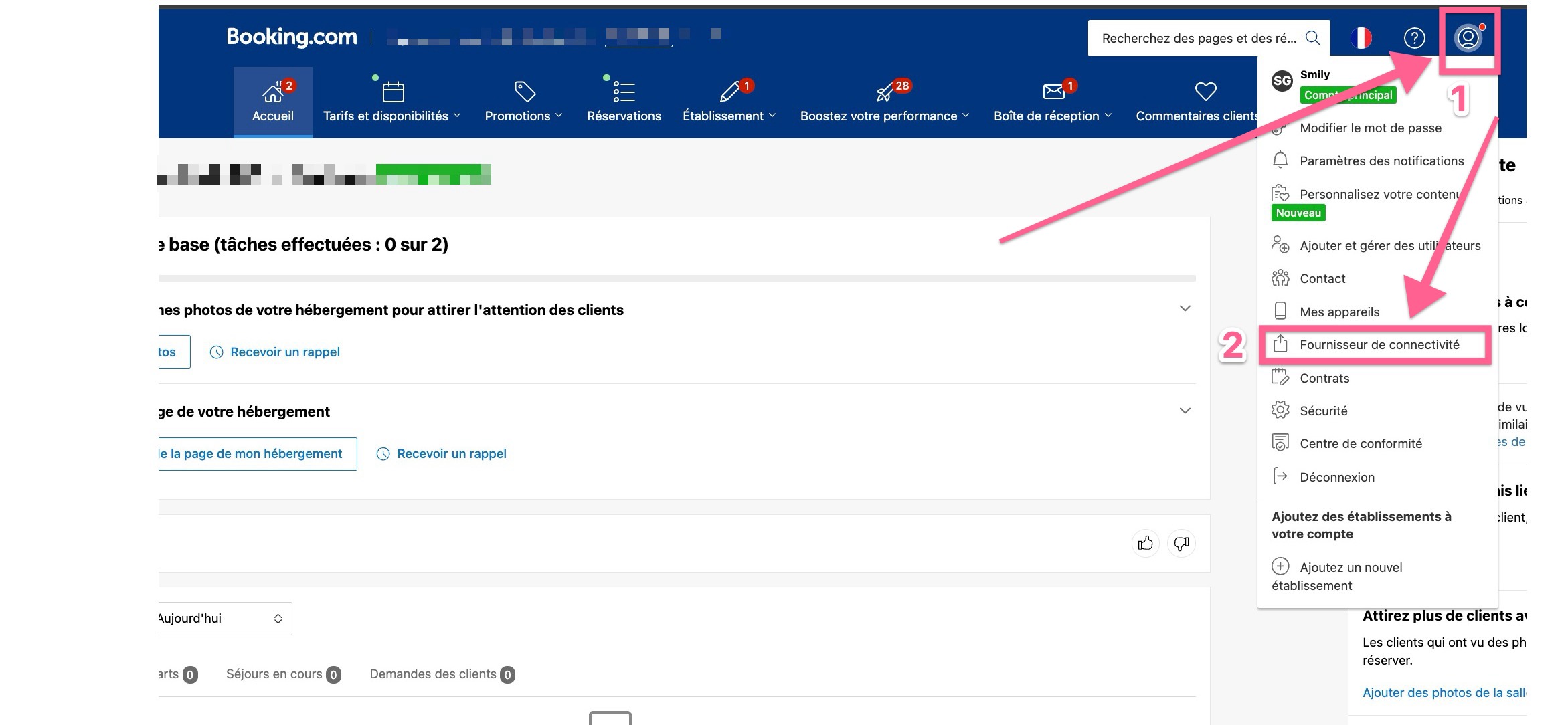Viewport: 1568px width, 725px height.
Task: Click the French flag language icon
Action: [x=1361, y=38]
